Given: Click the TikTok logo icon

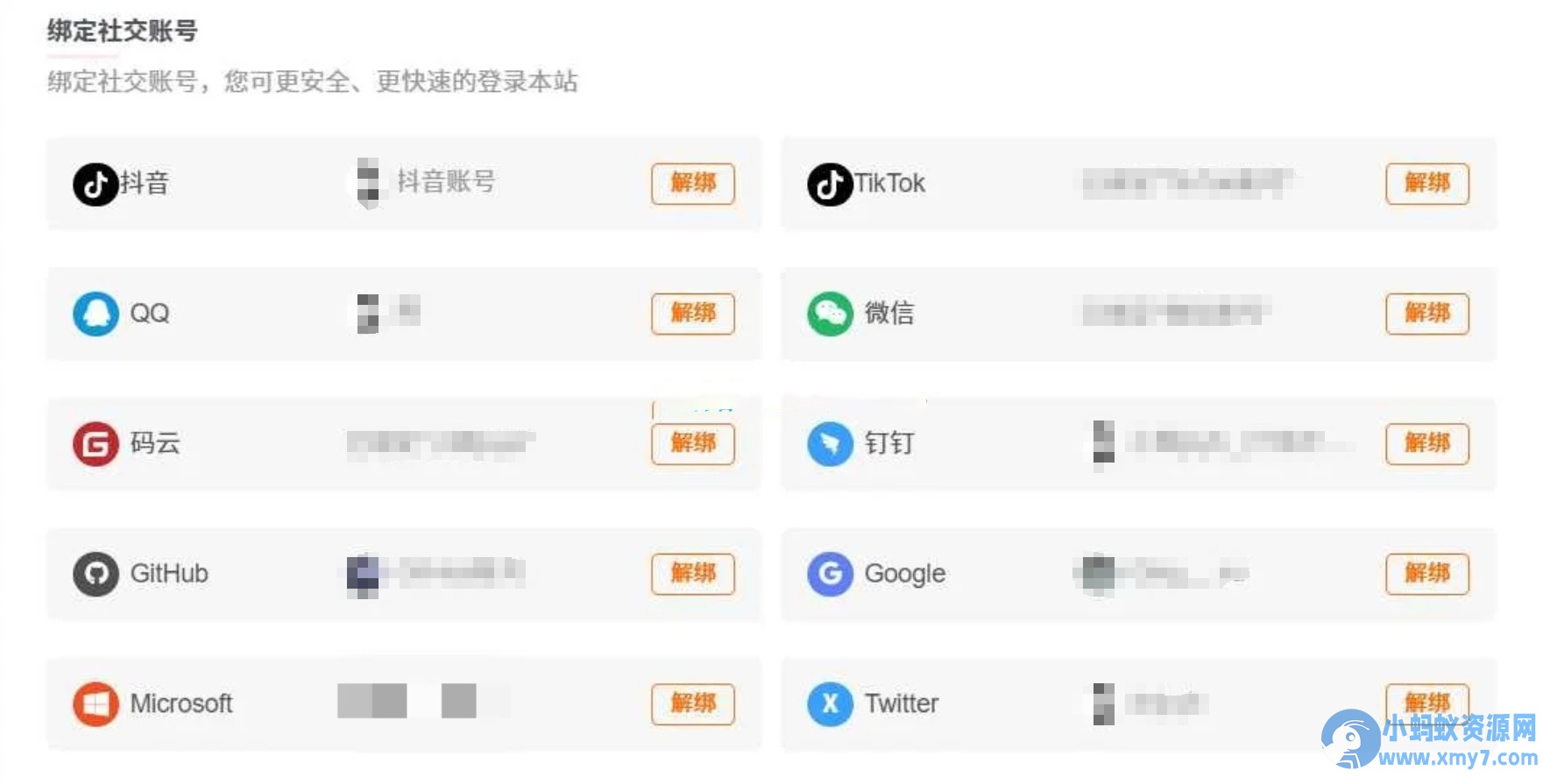Looking at the screenshot, I should pyautogui.click(x=830, y=184).
